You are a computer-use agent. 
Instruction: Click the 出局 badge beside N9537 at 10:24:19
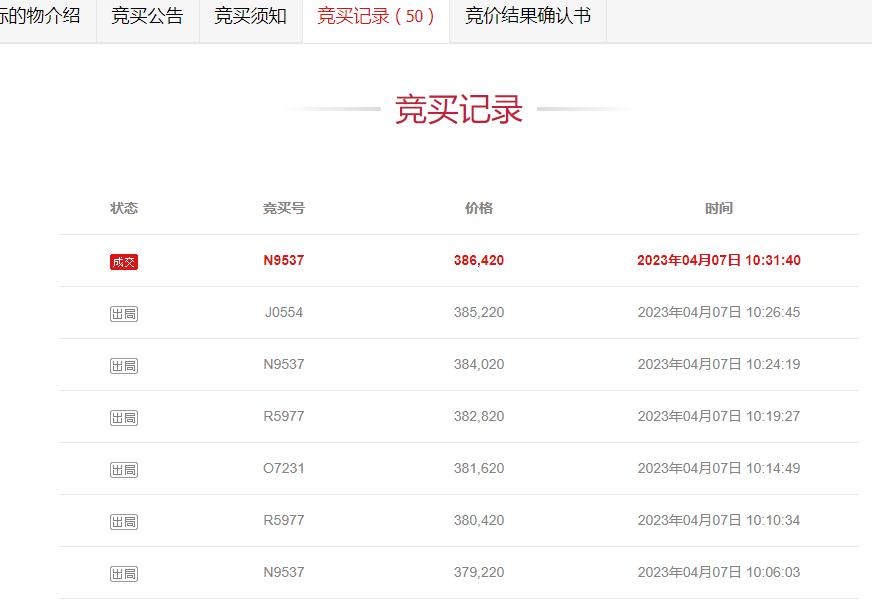click(x=124, y=364)
